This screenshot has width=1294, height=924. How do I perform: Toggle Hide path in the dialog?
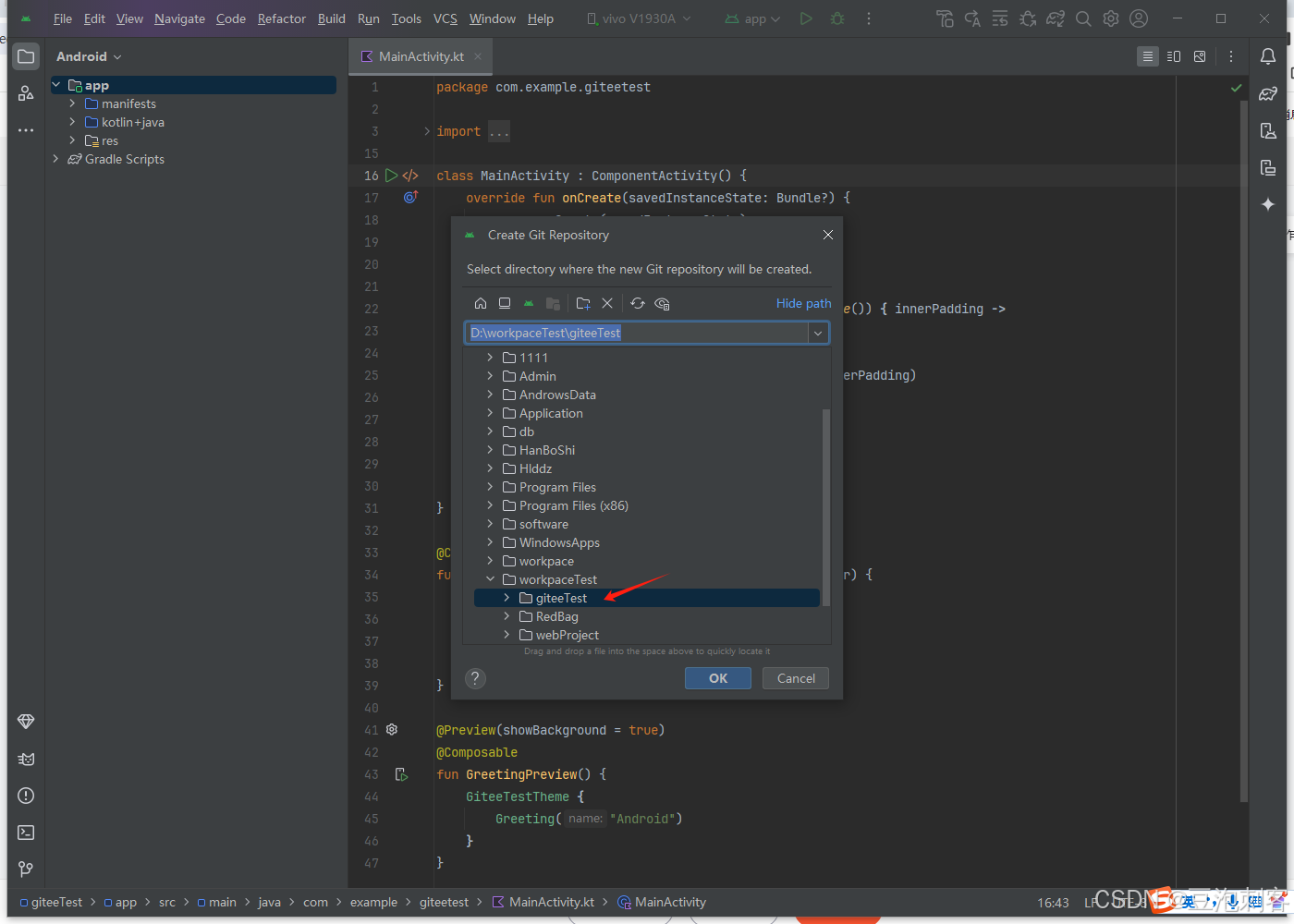[803, 303]
